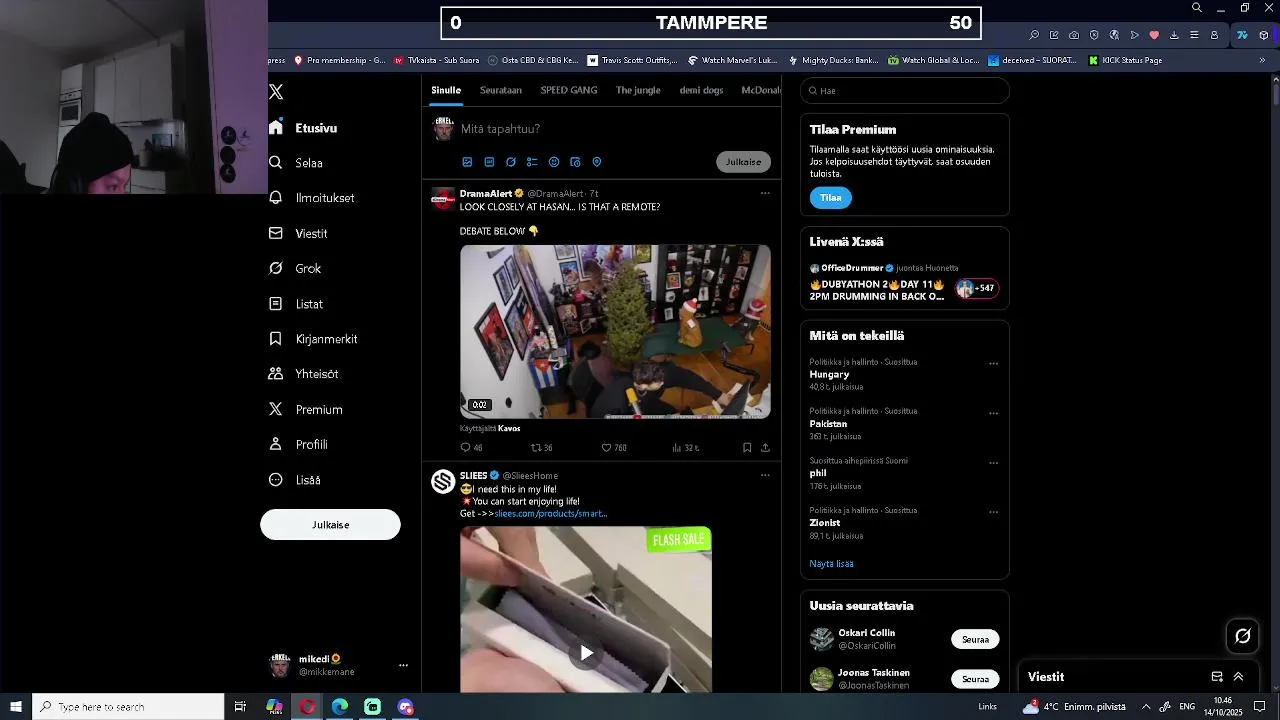Screen dimensions: 1280x720
Task: Open more options for Pakistan trend
Action: point(993,413)
